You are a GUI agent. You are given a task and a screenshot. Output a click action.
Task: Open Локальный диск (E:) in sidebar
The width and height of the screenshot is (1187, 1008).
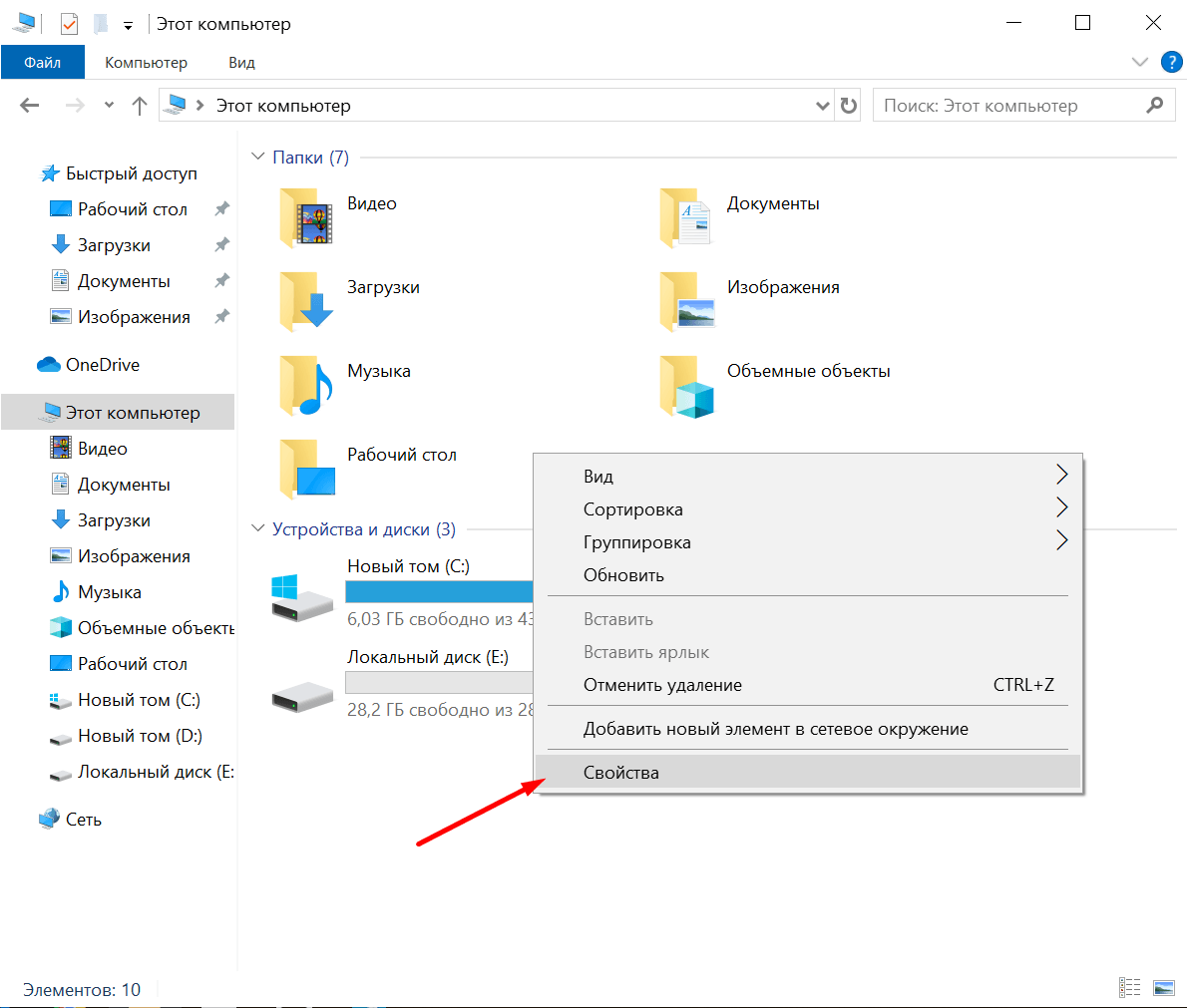coord(142,772)
